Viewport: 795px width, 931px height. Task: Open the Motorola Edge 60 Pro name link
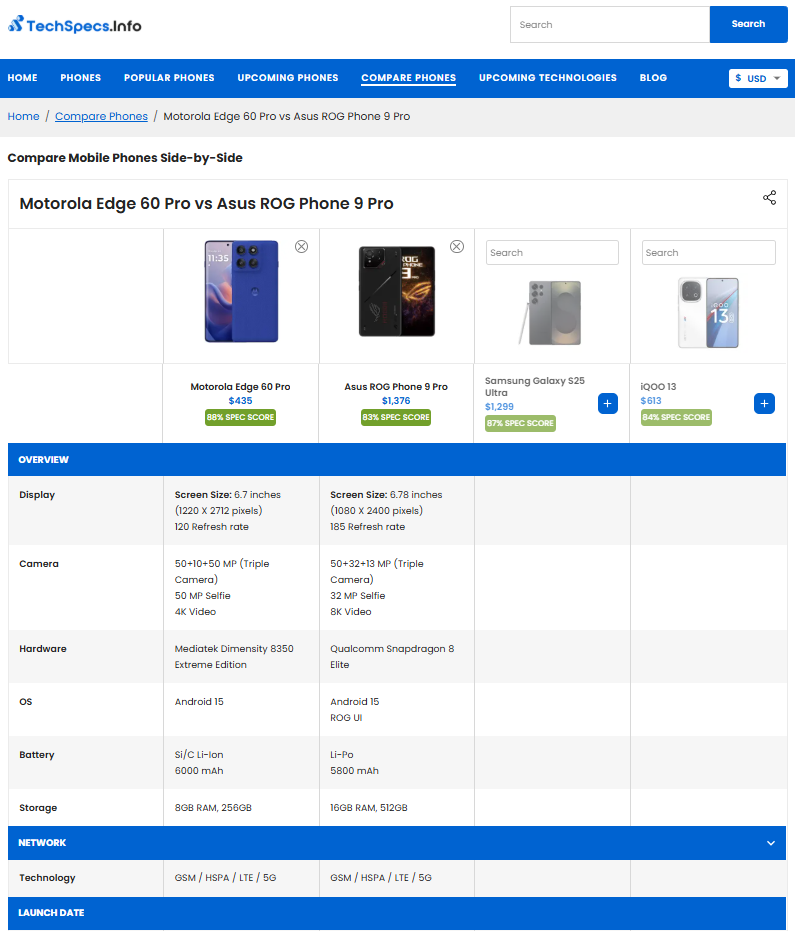point(240,387)
